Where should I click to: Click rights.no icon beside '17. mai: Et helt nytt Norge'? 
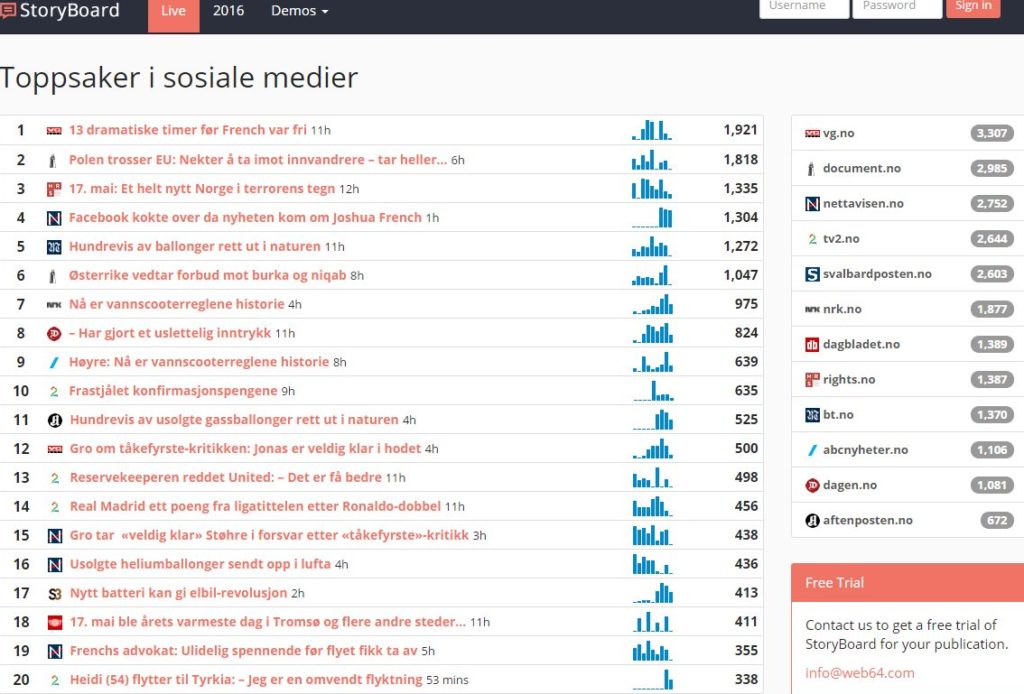[x=54, y=189]
